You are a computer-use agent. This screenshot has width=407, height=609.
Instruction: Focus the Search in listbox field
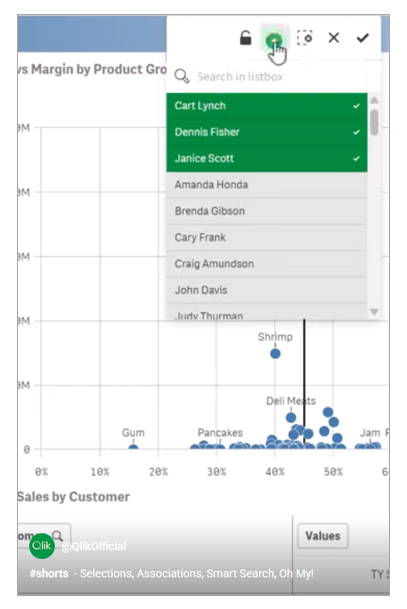pos(272,77)
